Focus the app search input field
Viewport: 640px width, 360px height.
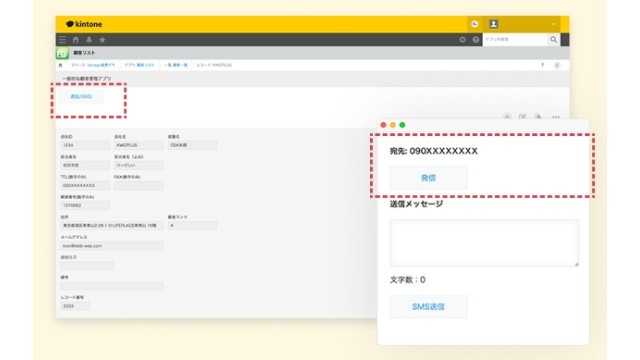[x=515, y=40]
